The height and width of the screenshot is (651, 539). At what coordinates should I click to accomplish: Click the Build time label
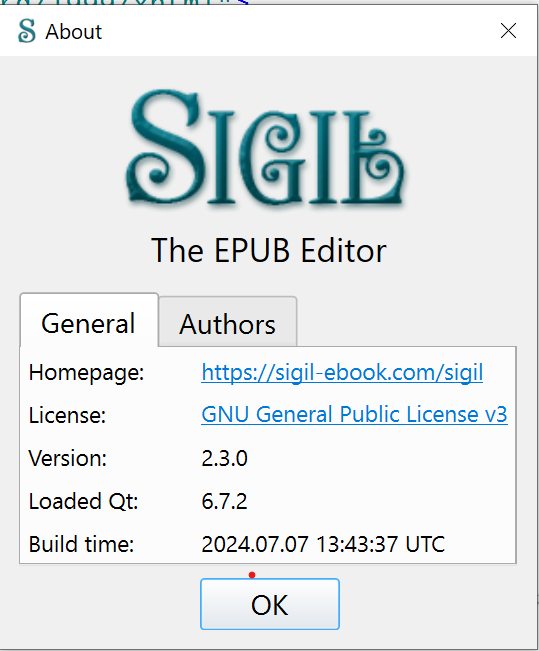(81, 544)
